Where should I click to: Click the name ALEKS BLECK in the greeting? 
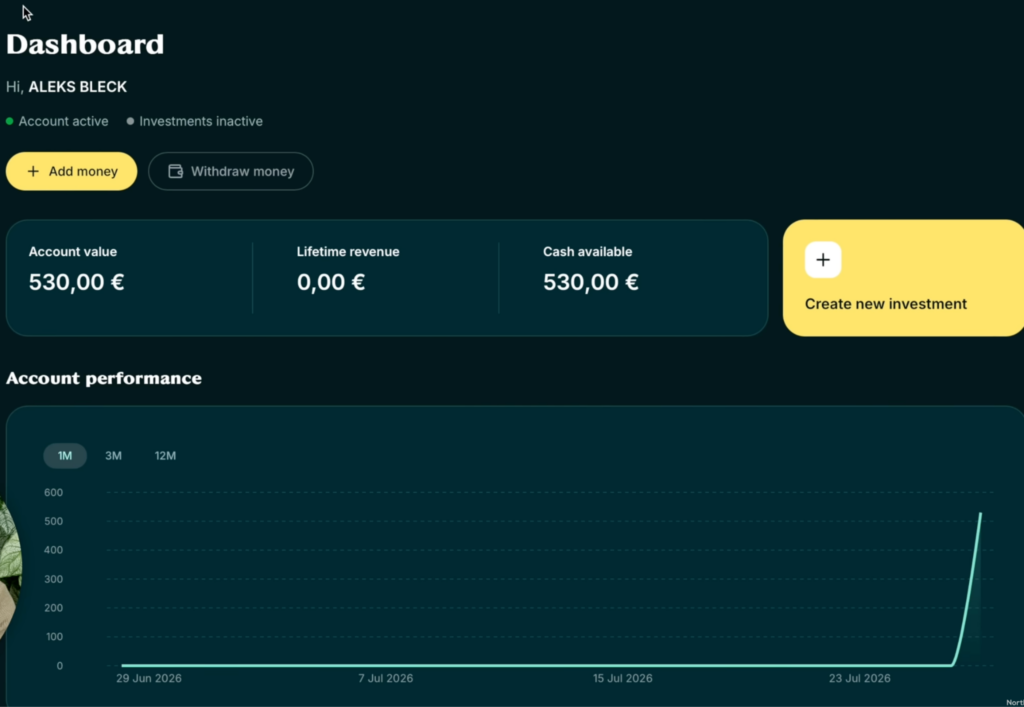[x=78, y=87]
